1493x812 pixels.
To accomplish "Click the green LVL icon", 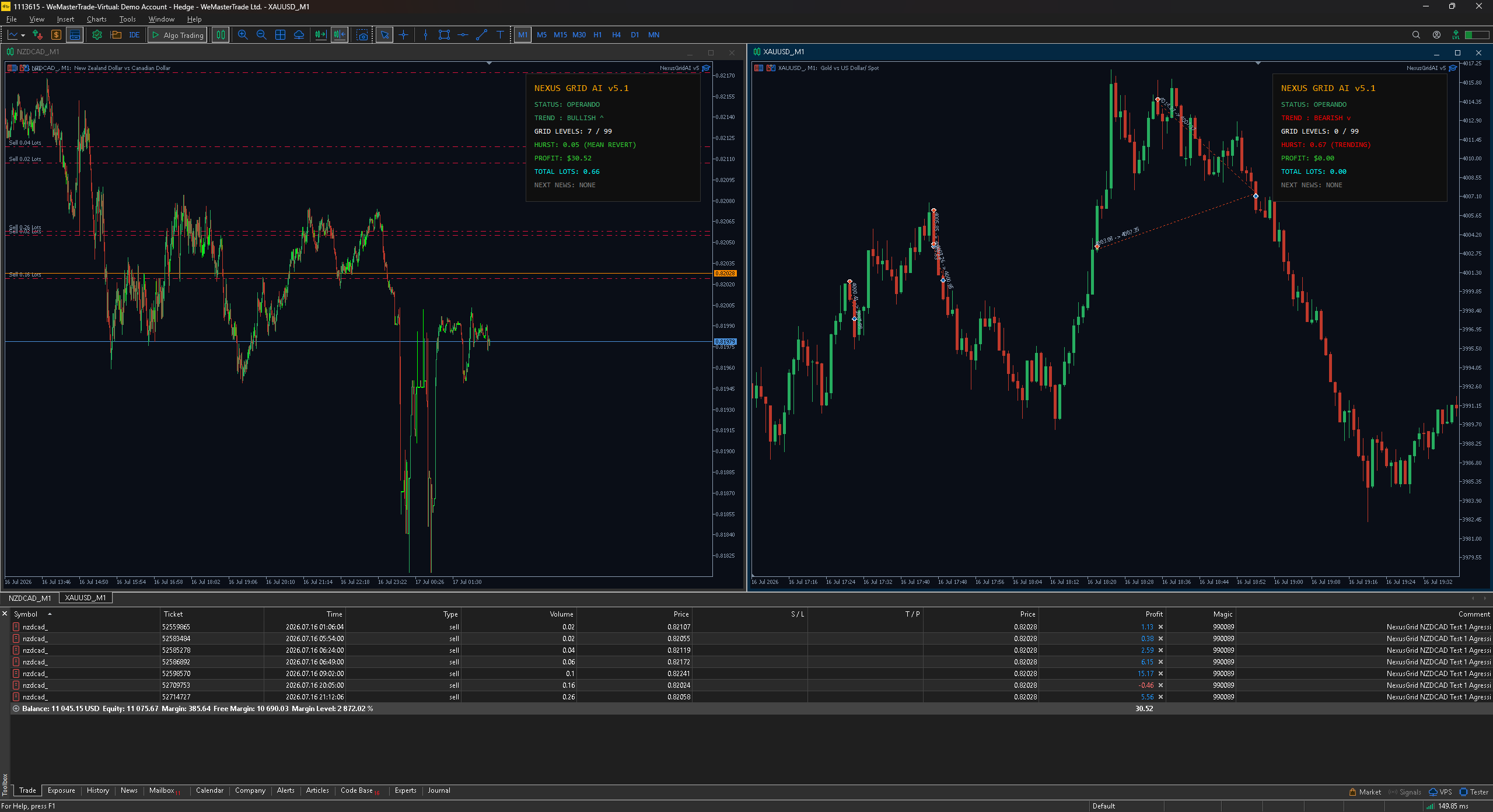I will pos(1456,35).
